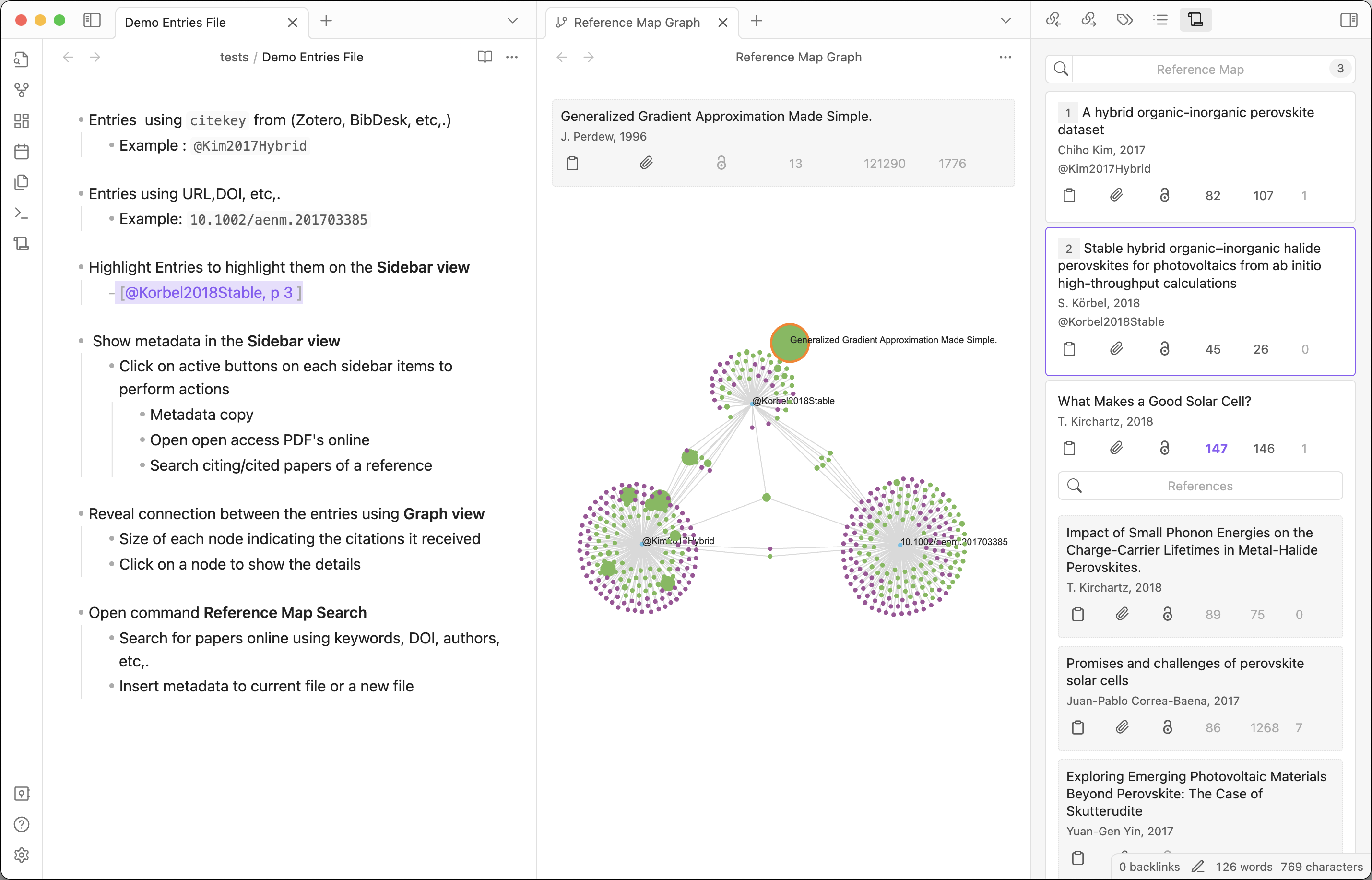
Task: Expand tab list dropdown of graph pane
Action: pyautogui.click(x=1006, y=21)
